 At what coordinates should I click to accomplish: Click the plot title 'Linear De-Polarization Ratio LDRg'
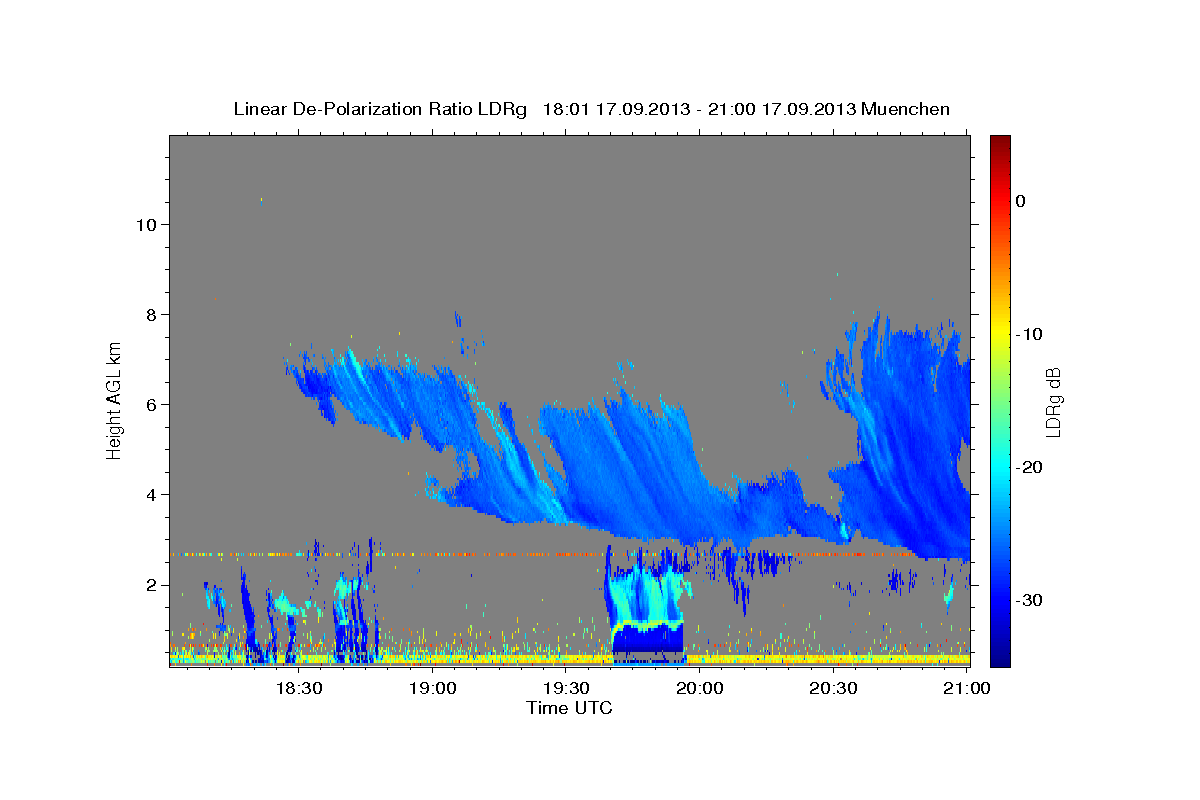[x=379, y=109]
